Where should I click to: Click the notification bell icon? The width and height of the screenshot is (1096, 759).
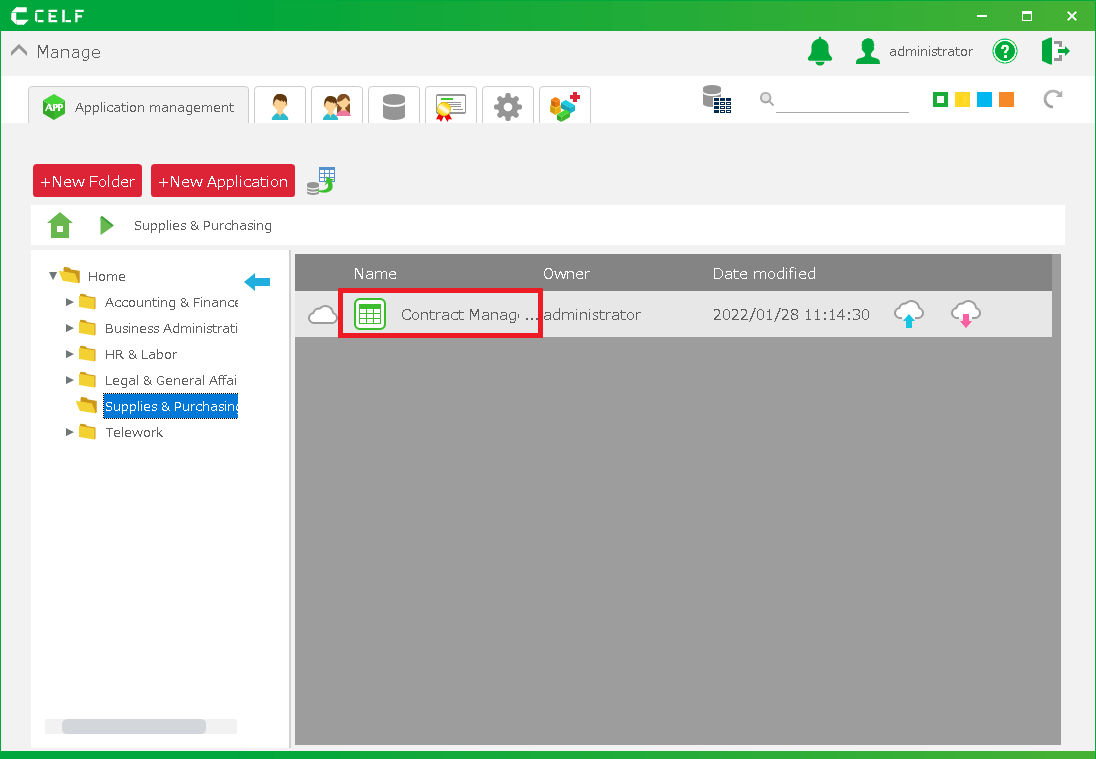click(x=819, y=51)
